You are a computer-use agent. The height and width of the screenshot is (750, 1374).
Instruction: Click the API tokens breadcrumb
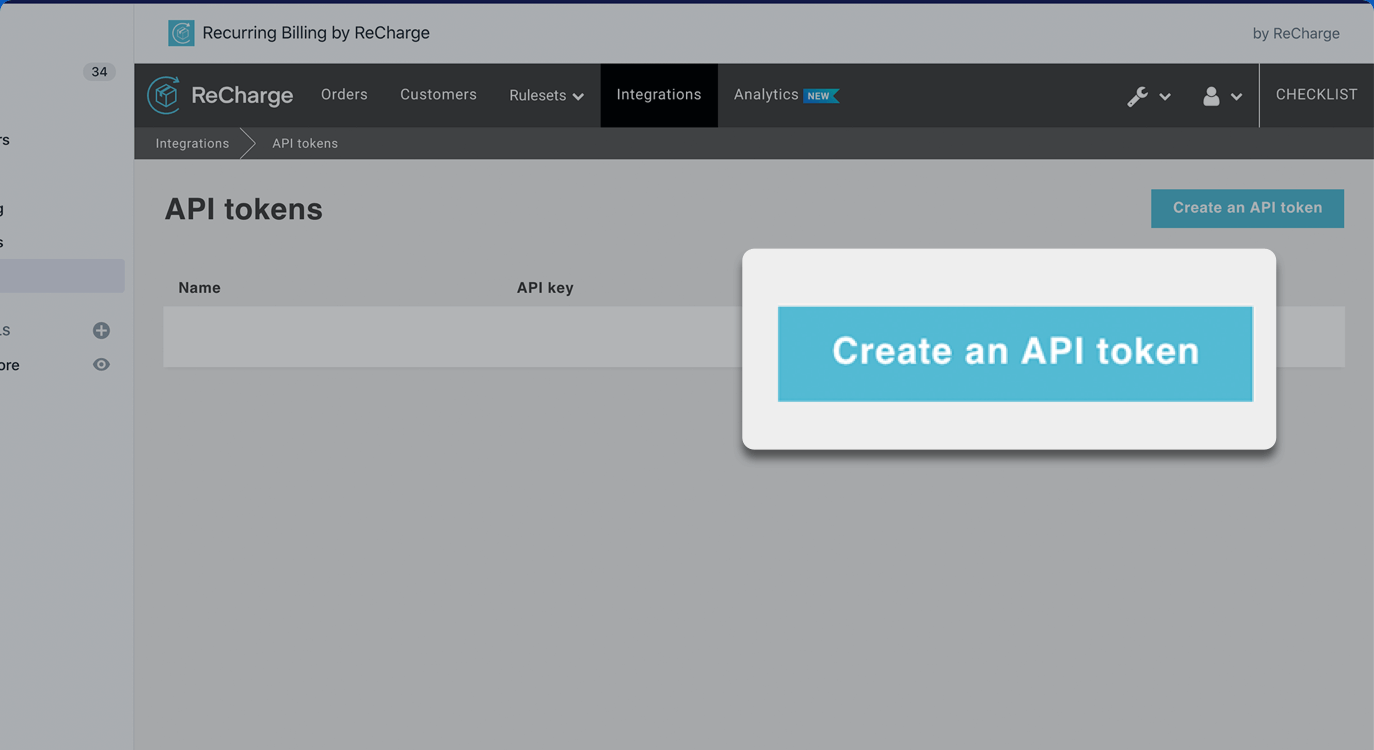305,144
